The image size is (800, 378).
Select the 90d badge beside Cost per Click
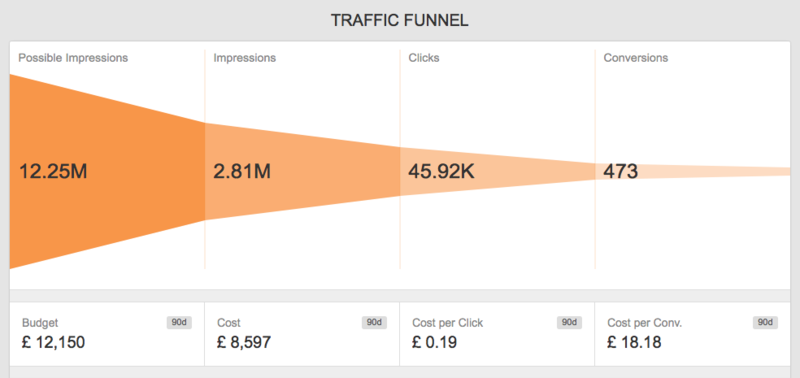tap(569, 322)
